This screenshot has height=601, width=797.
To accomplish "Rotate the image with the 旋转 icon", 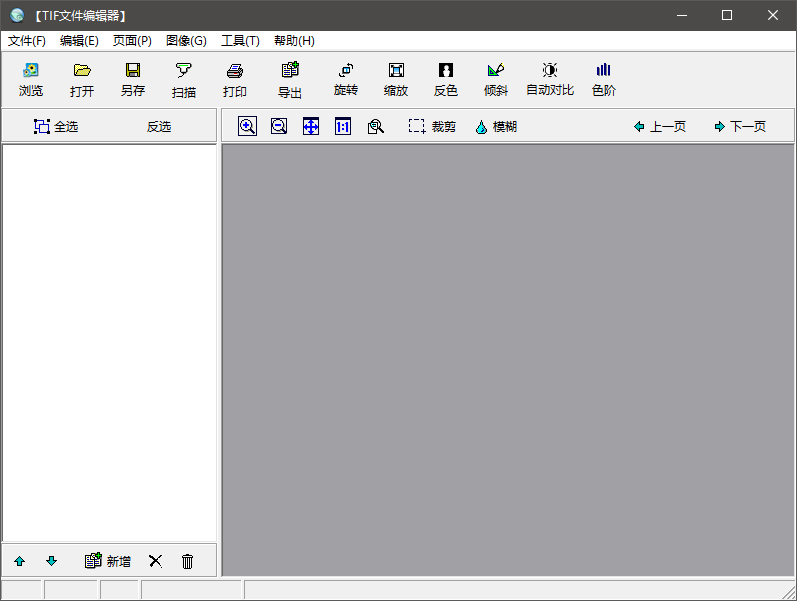I will pyautogui.click(x=345, y=79).
